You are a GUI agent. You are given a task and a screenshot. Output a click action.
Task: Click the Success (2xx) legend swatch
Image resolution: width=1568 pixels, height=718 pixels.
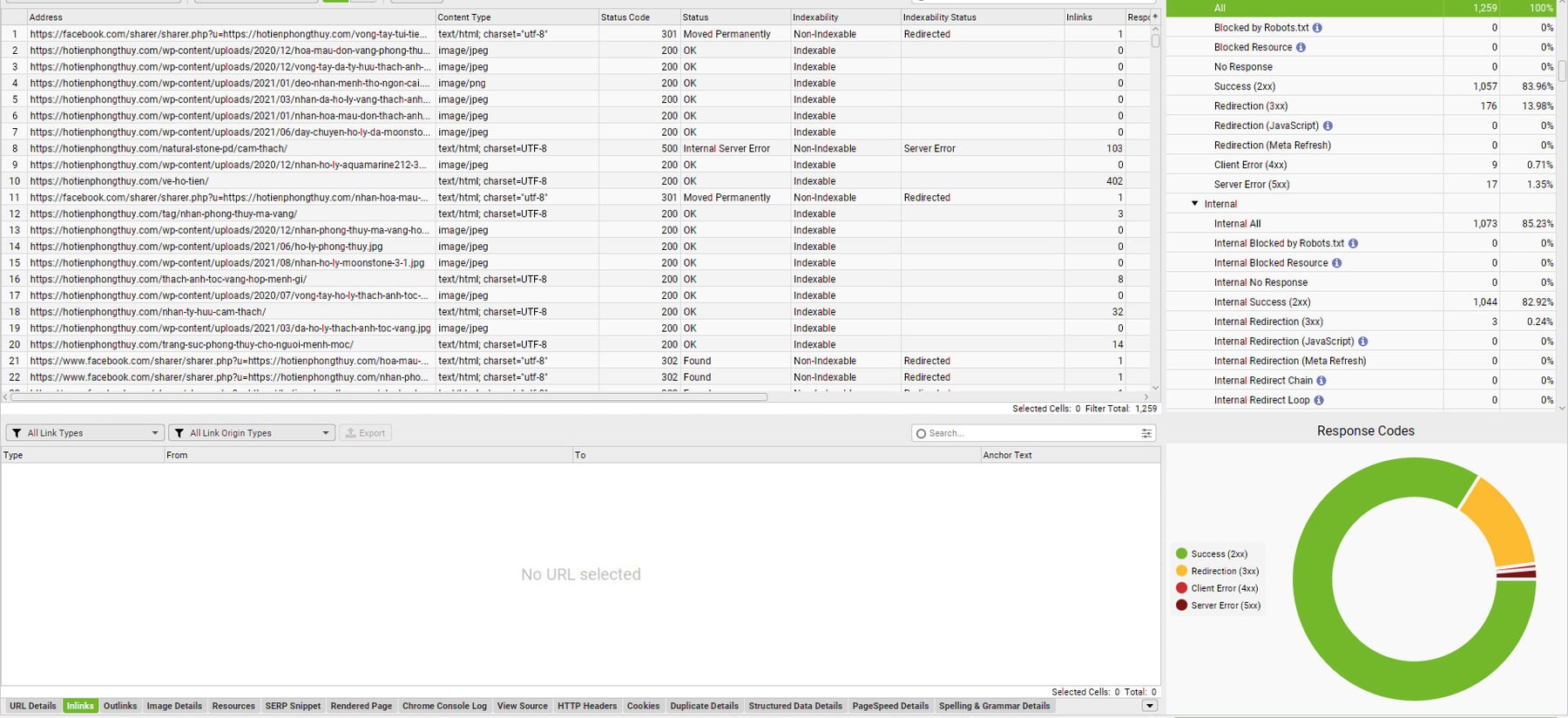[x=1182, y=553]
